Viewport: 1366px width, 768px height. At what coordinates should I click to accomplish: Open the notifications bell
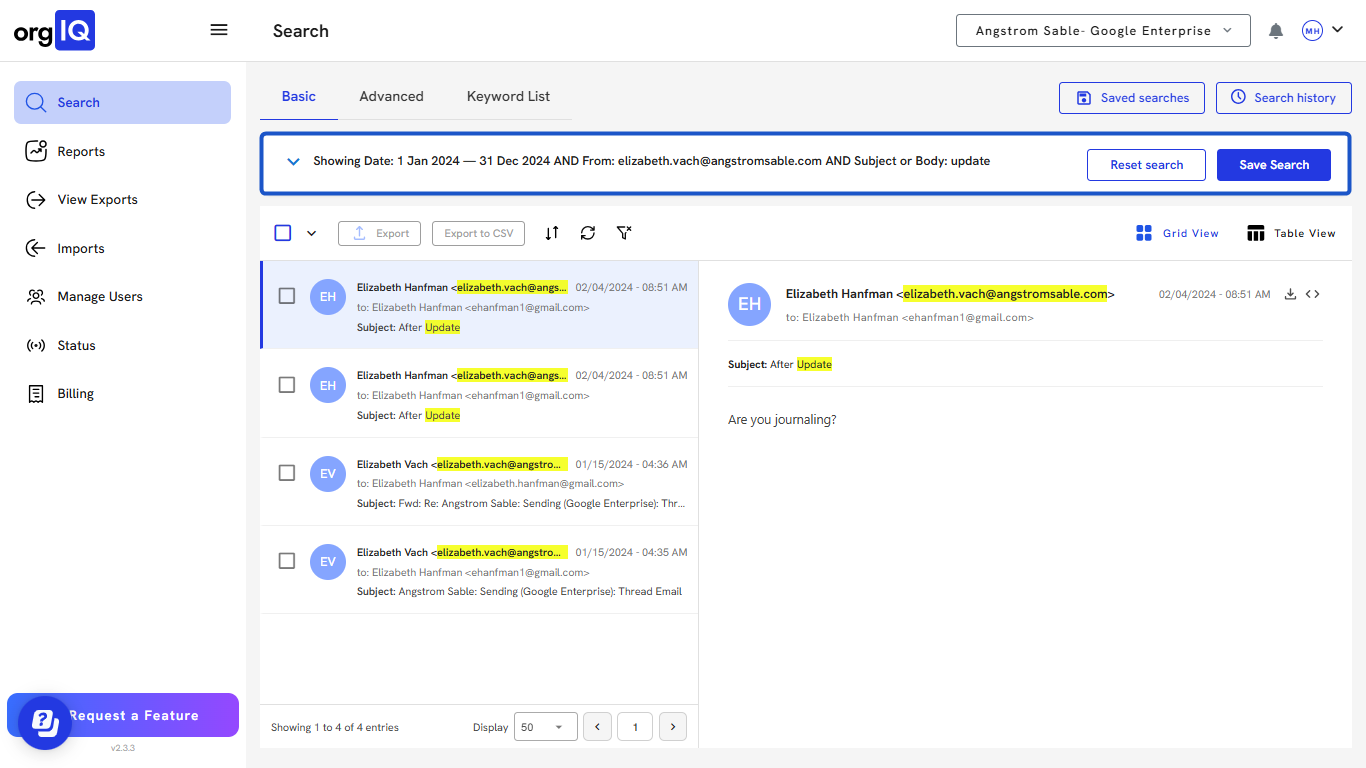(1275, 31)
